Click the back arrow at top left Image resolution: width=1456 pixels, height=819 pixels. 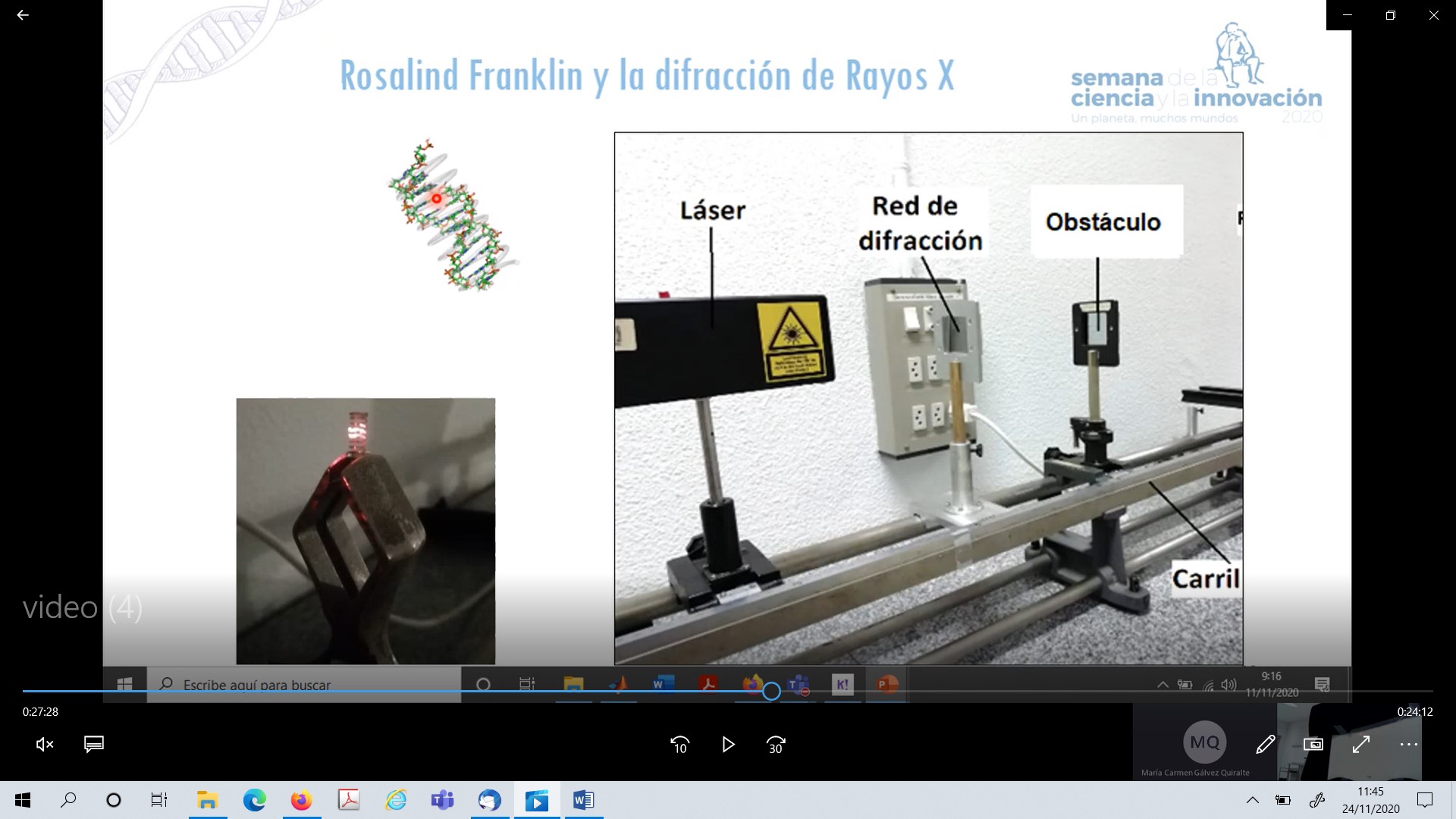tap(23, 15)
